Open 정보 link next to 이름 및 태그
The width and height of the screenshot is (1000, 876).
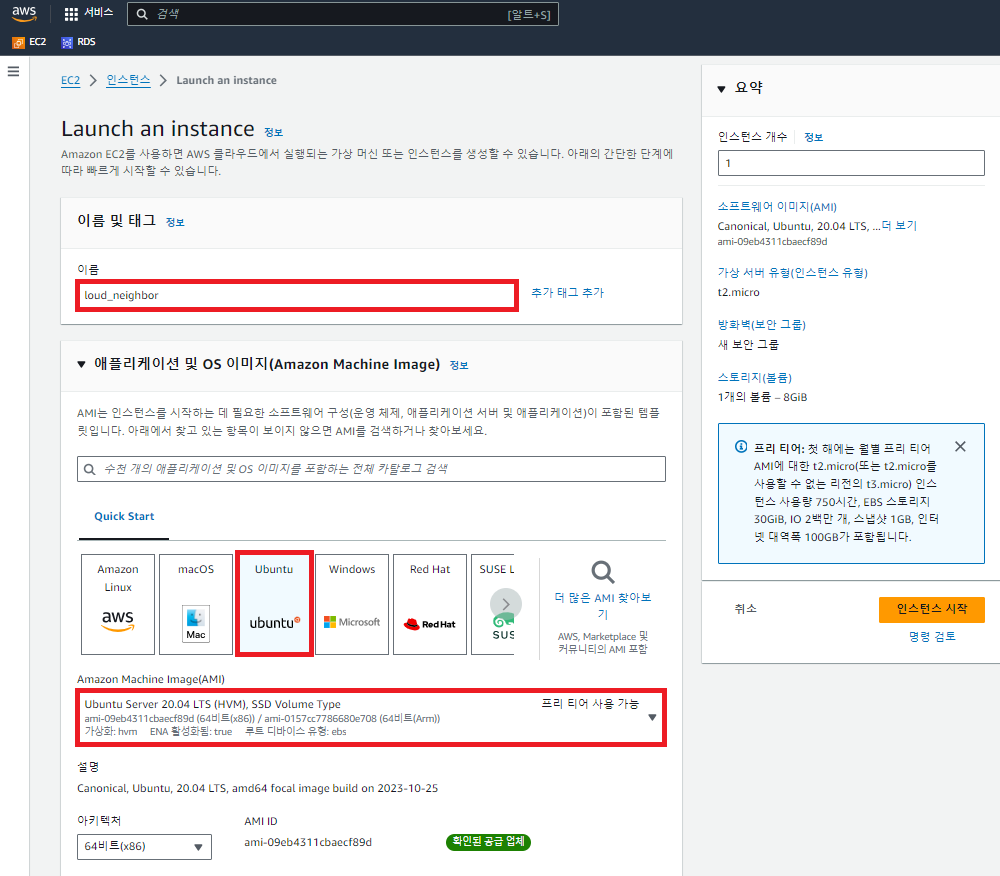[175, 222]
